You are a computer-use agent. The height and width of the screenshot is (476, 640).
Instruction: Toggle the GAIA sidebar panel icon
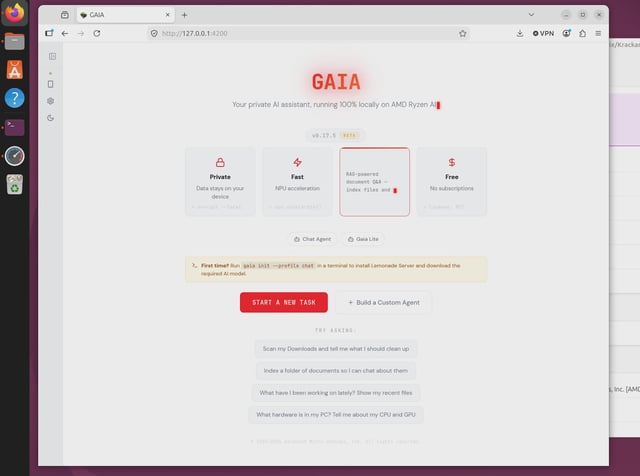pyautogui.click(x=52, y=56)
